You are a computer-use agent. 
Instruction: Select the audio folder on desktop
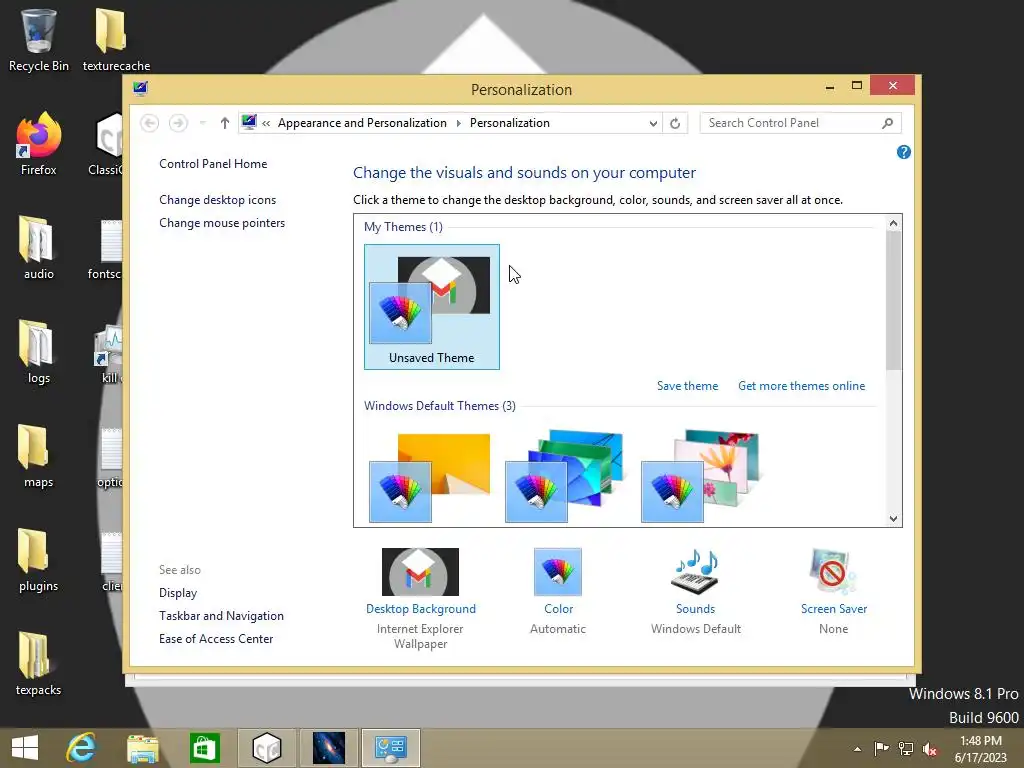click(39, 248)
